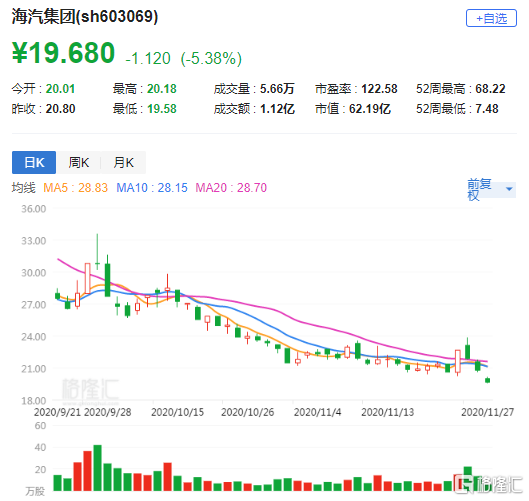This screenshot has width=529, height=501.
Task: Switch to the 周K weekly chart tab
Action: coord(79,163)
